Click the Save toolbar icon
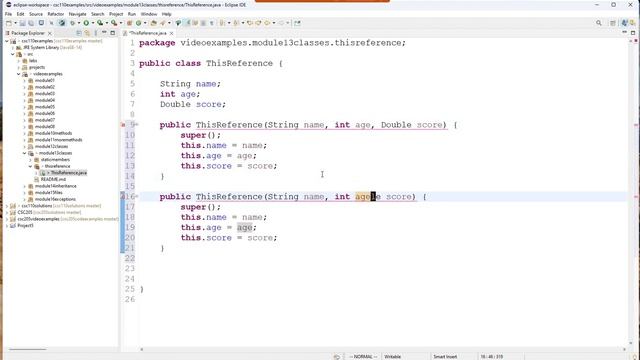The width and height of the screenshot is (640, 360). 22,23
